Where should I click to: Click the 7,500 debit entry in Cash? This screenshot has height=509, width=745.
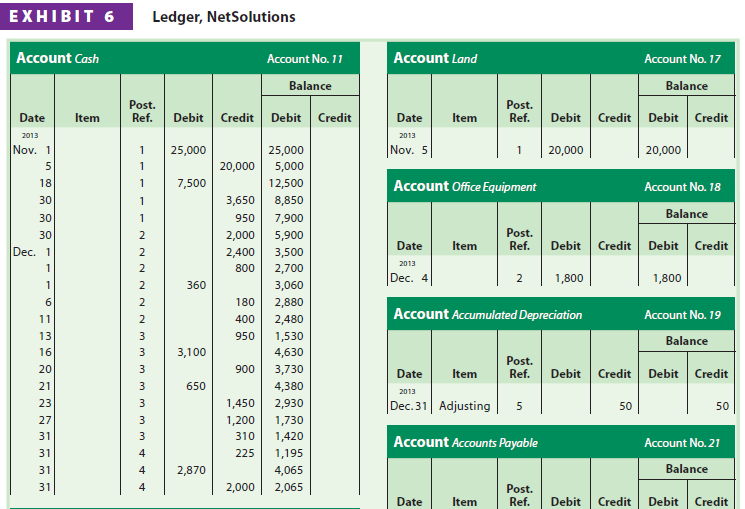click(x=190, y=183)
